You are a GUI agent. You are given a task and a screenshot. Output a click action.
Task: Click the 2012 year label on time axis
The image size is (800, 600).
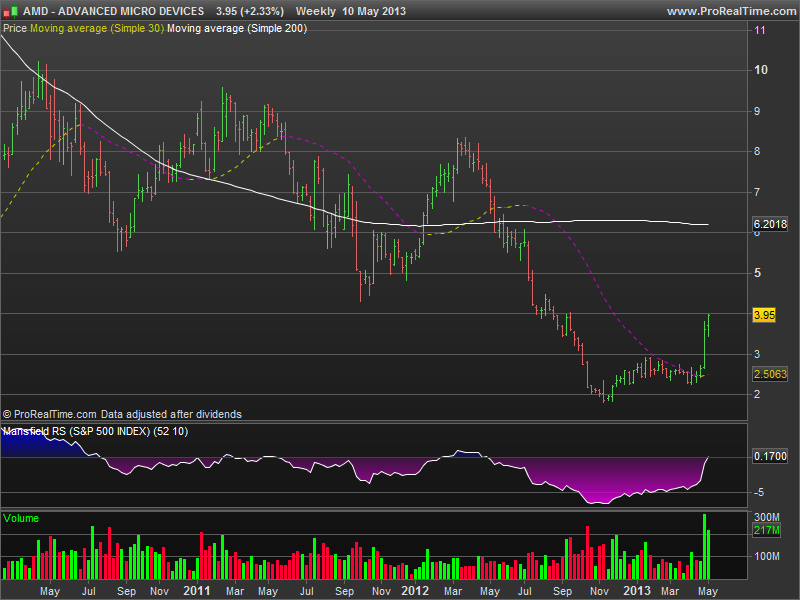tap(415, 591)
